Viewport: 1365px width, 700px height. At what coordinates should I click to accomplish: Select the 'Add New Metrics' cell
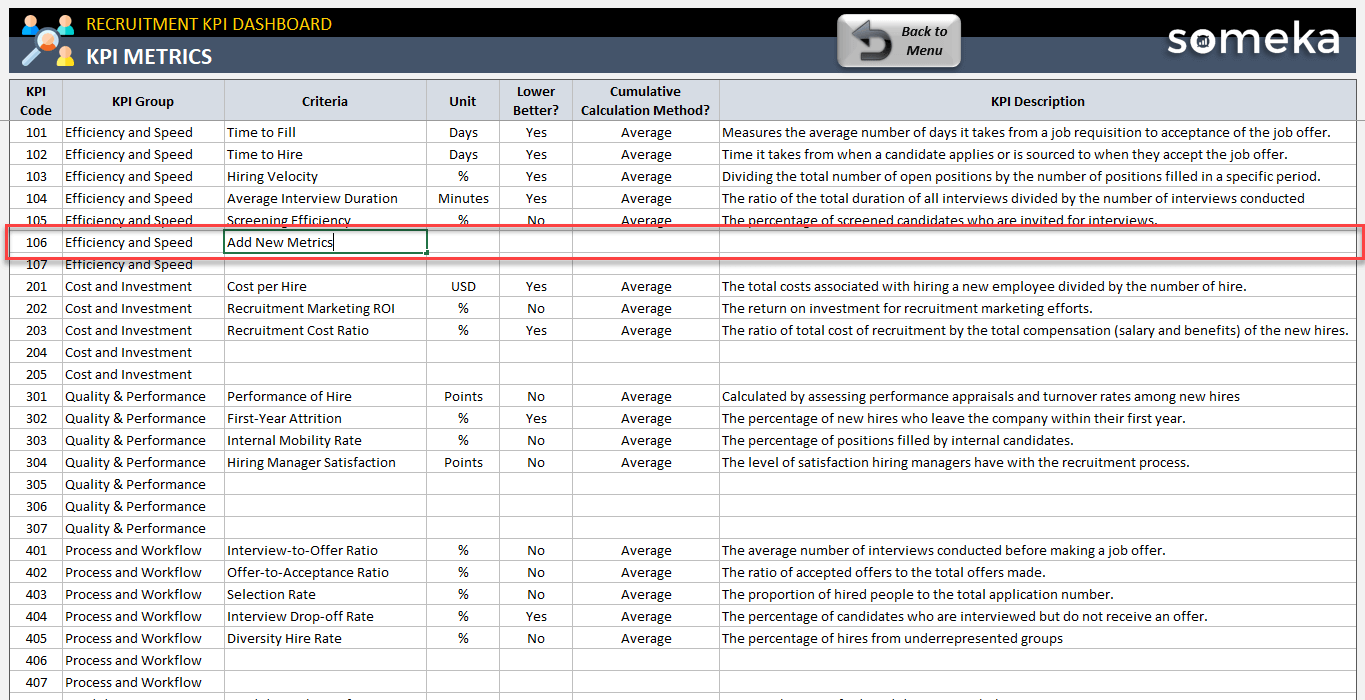click(325, 242)
